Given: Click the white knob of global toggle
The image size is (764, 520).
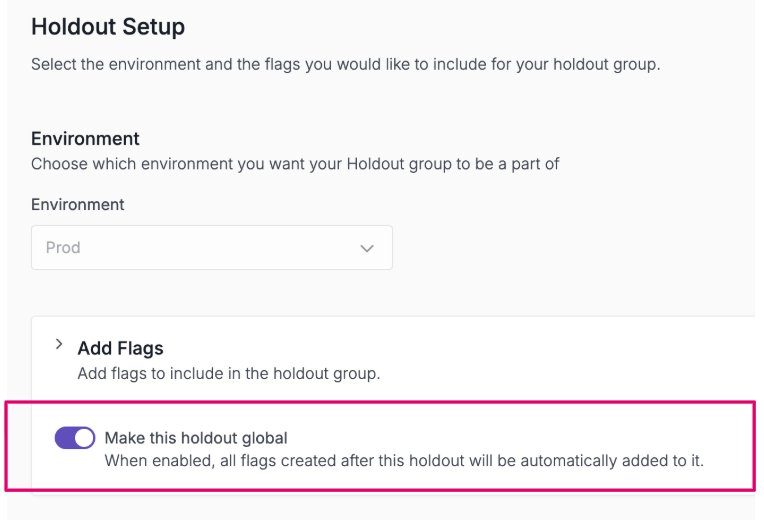Looking at the screenshot, I should pyautogui.click(x=84, y=438).
